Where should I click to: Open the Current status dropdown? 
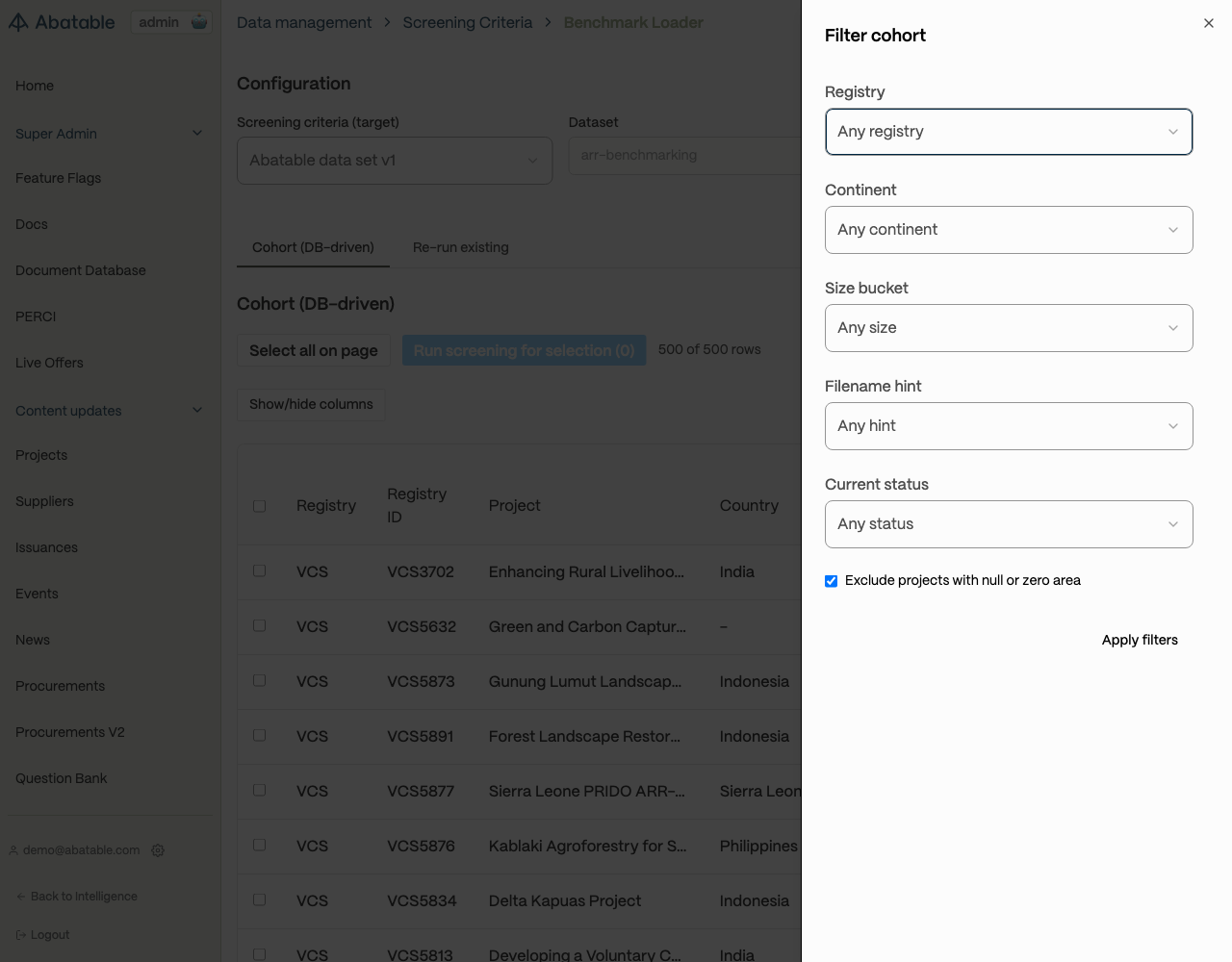(x=1009, y=524)
